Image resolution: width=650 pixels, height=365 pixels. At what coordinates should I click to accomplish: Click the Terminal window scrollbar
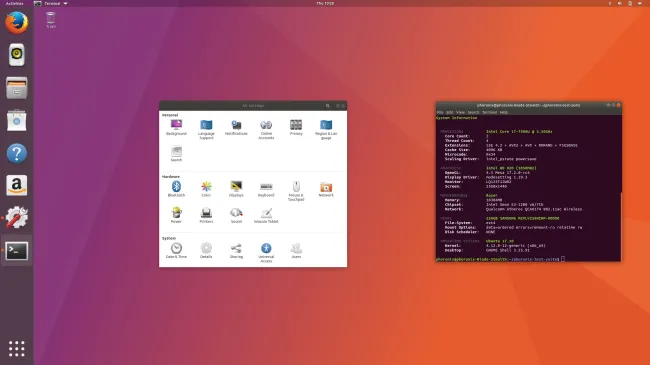[621, 226]
